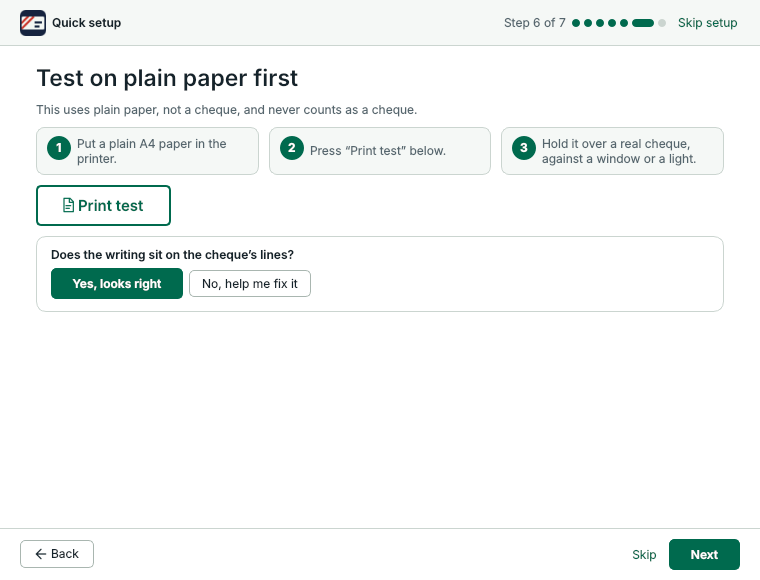Viewport: 760px width, 580px height.
Task: Click 'Press "Print test" below.' instruction
Action: (x=378, y=151)
